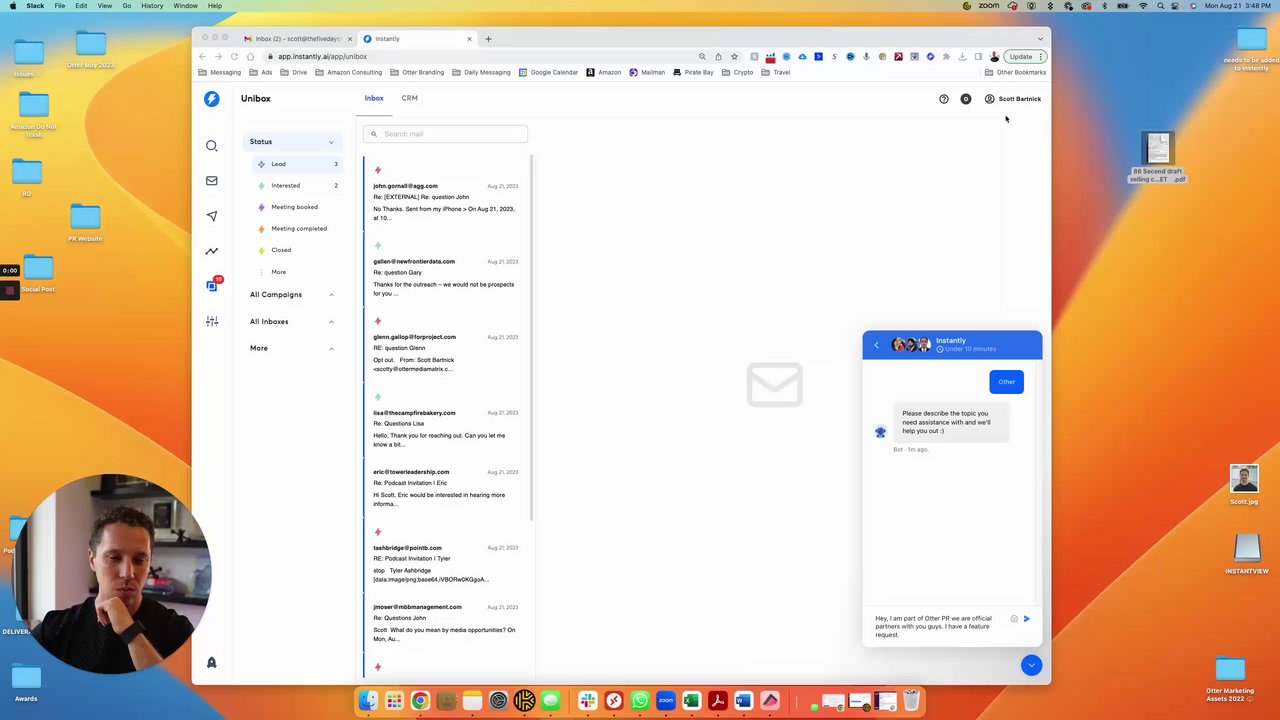This screenshot has height=720, width=1280.
Task: Click the Search mail field
Action: (x=445, y=134)
